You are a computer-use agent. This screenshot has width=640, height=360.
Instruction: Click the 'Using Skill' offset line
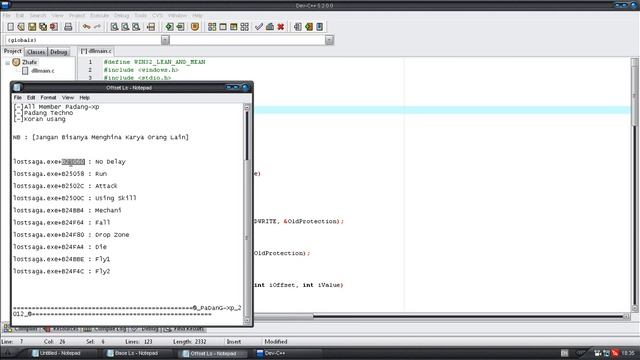(75, 198)
